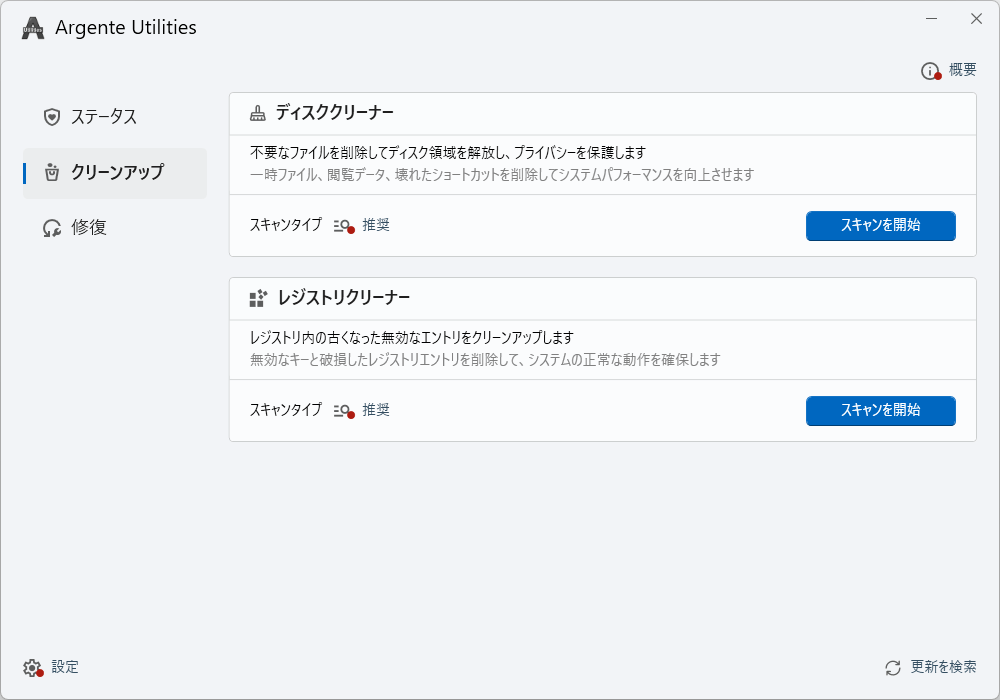Click the cleanup bucket icon in the sidebar
This screenshot has width=1000, height=700.
pos(52,173)
